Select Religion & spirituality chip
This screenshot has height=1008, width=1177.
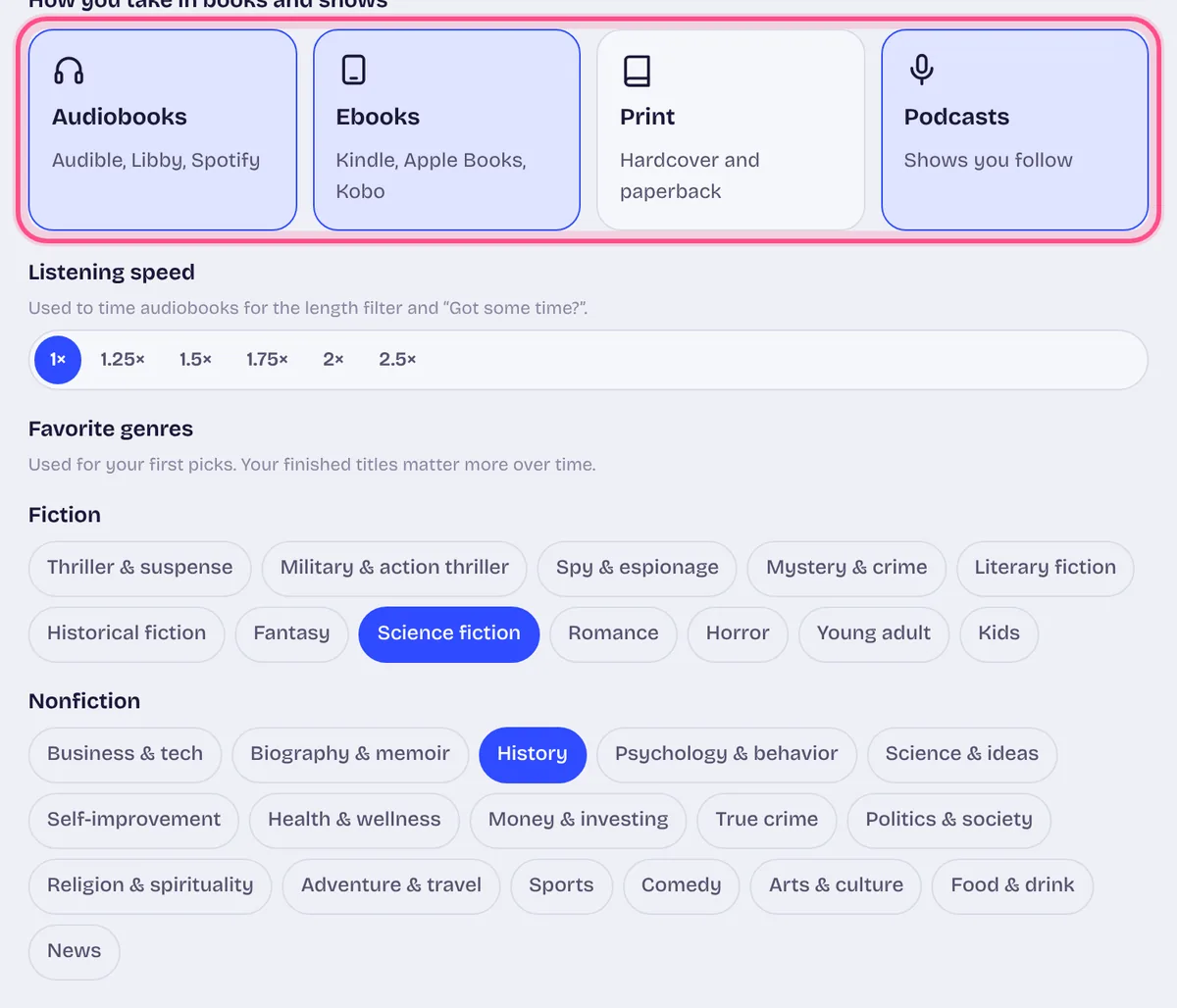pos(150,885)
